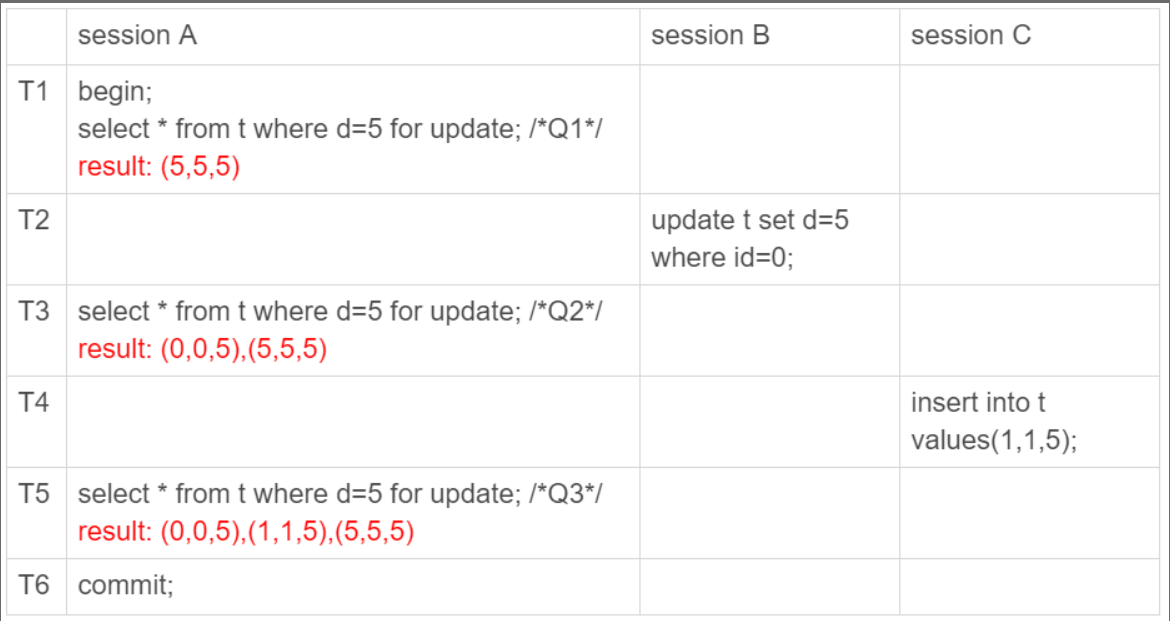Click the "session A" column header
Image resolution: width=1170 pixels, height=621 pixels.
tap(137, 36)
